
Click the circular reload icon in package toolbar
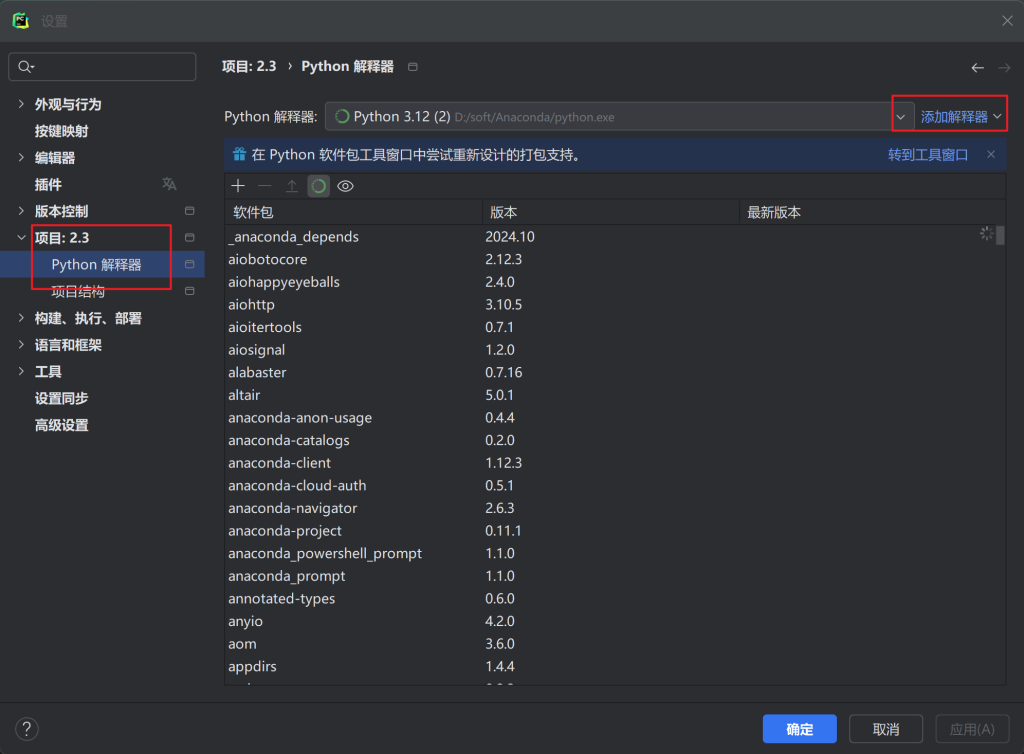318,186
